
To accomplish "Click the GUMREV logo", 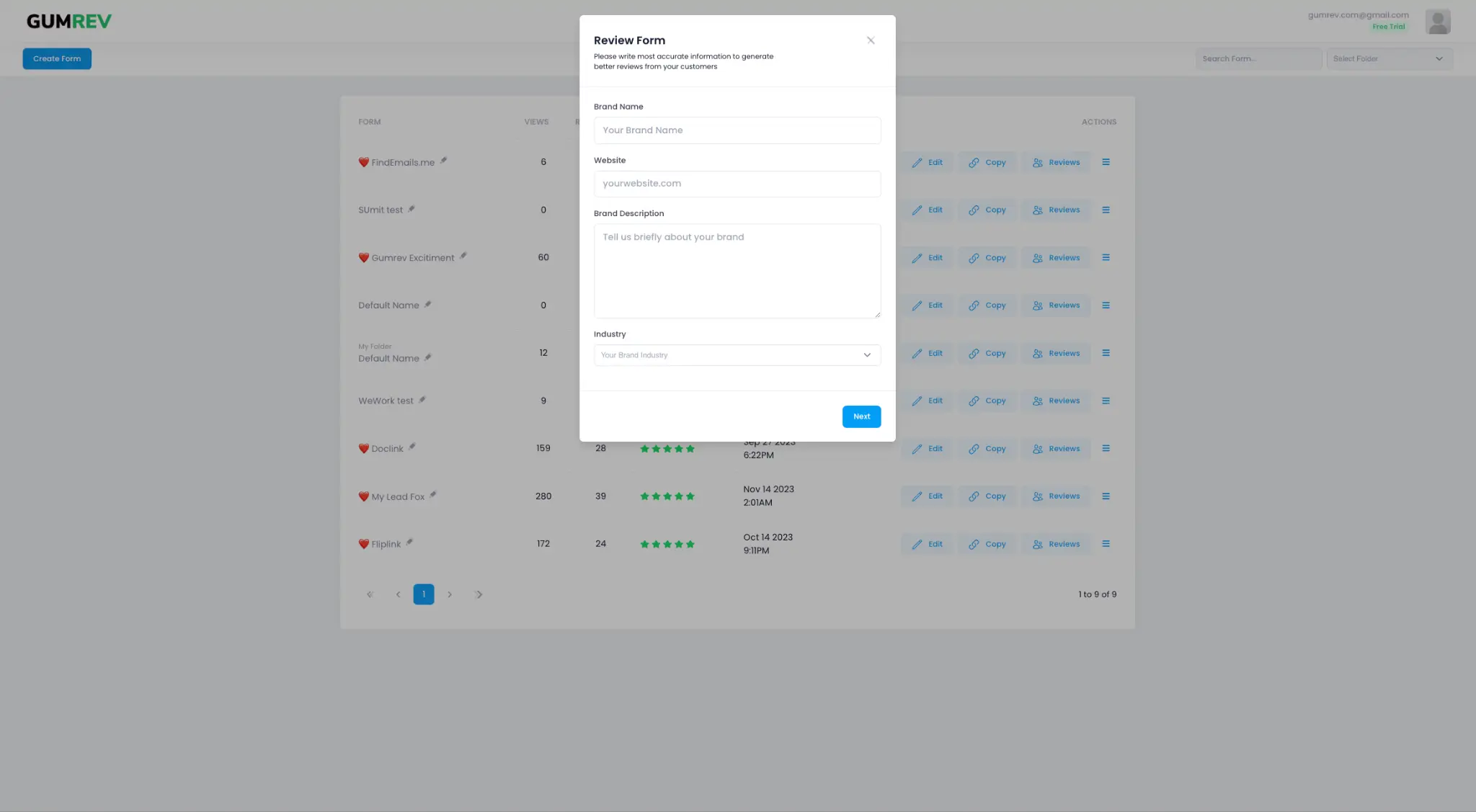I will 69,22.
